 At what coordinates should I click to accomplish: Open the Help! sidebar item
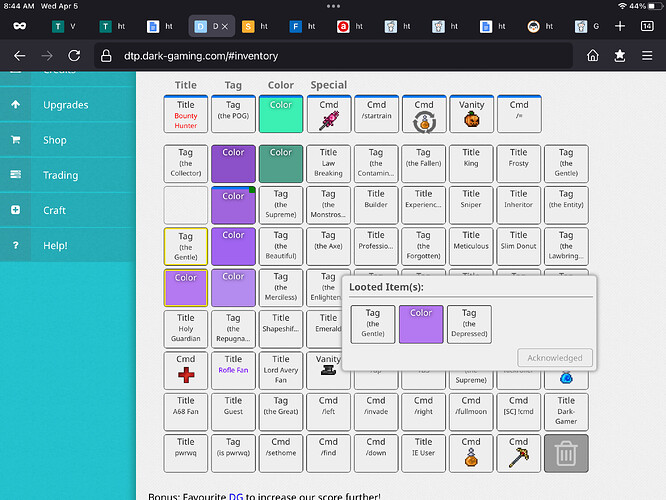pyautogui.click(x=68, y=246)
